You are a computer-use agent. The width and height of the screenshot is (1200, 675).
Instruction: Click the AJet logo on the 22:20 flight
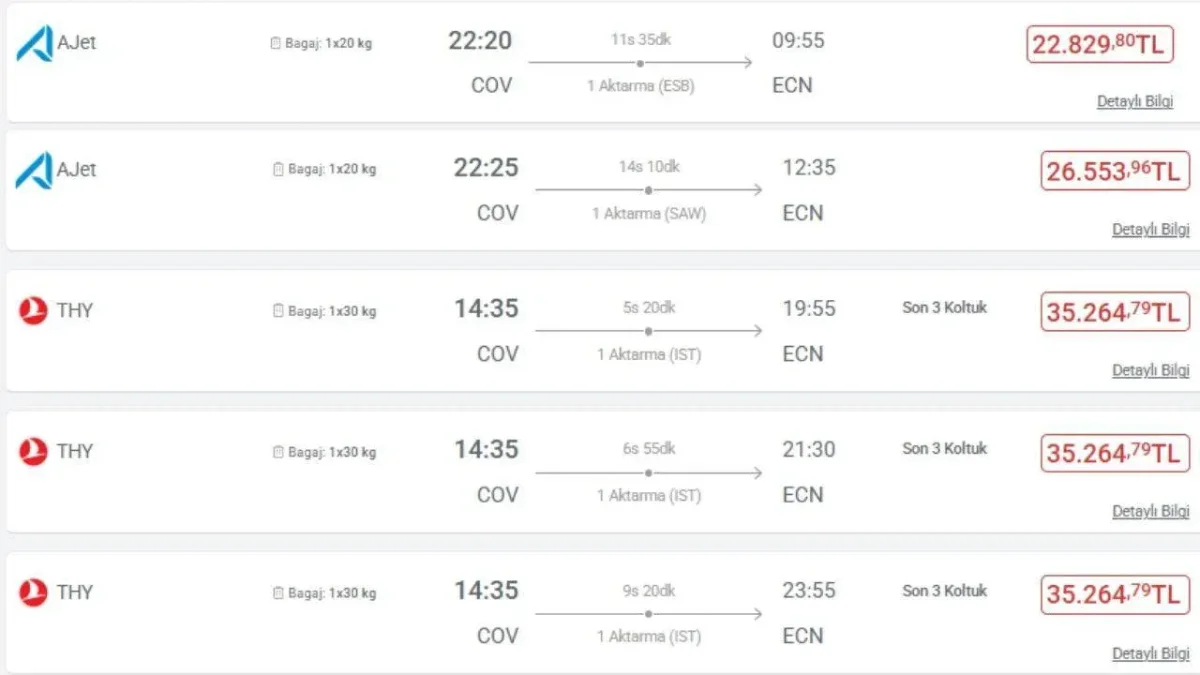click(34, 43)
